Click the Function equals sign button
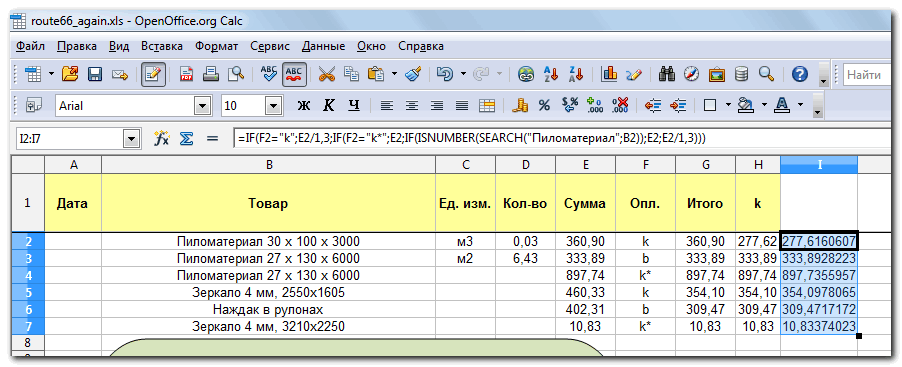 [x=212, y=139]
